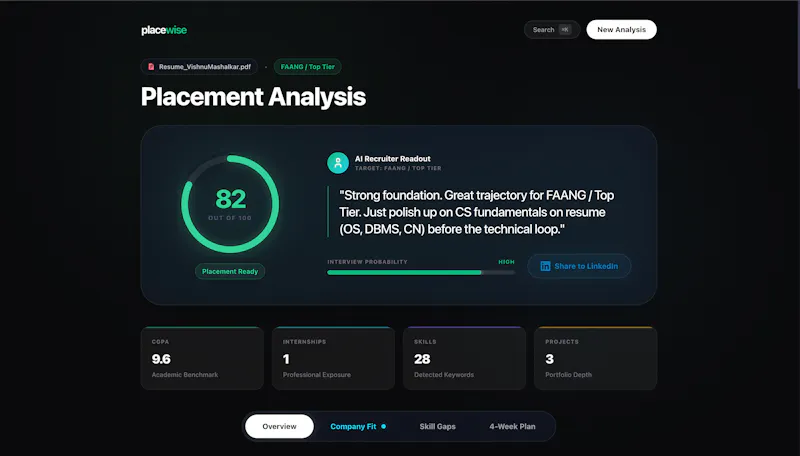Click the FAANG / Top Tier tag
This screenshot has width=800, height=456.
(x=308, y=66)
